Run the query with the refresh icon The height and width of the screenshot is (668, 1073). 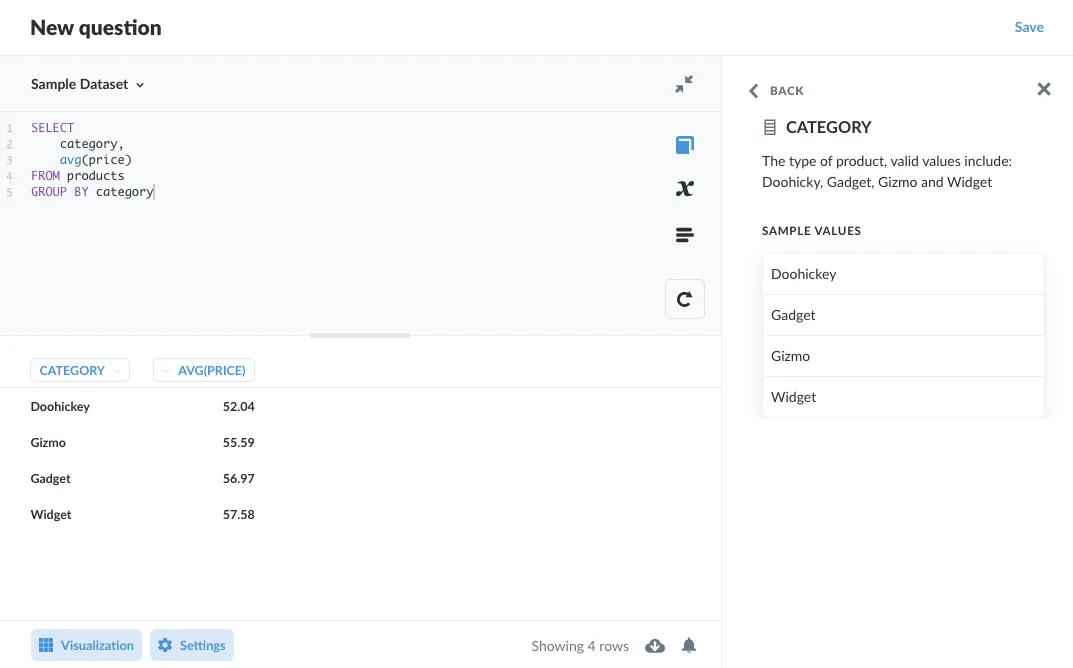click(x=685, y=298)
